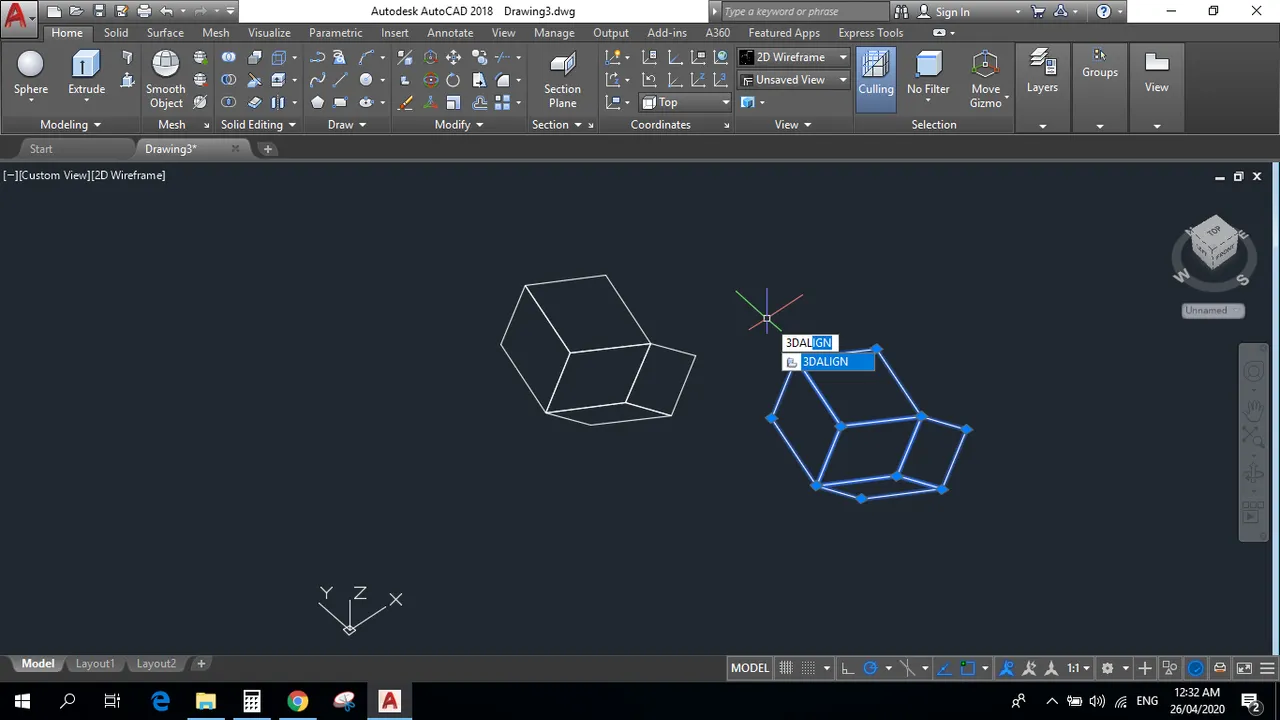Click the ViewCube Top face
Viewport: 1280px width, 720px height.
(1214, 231)
